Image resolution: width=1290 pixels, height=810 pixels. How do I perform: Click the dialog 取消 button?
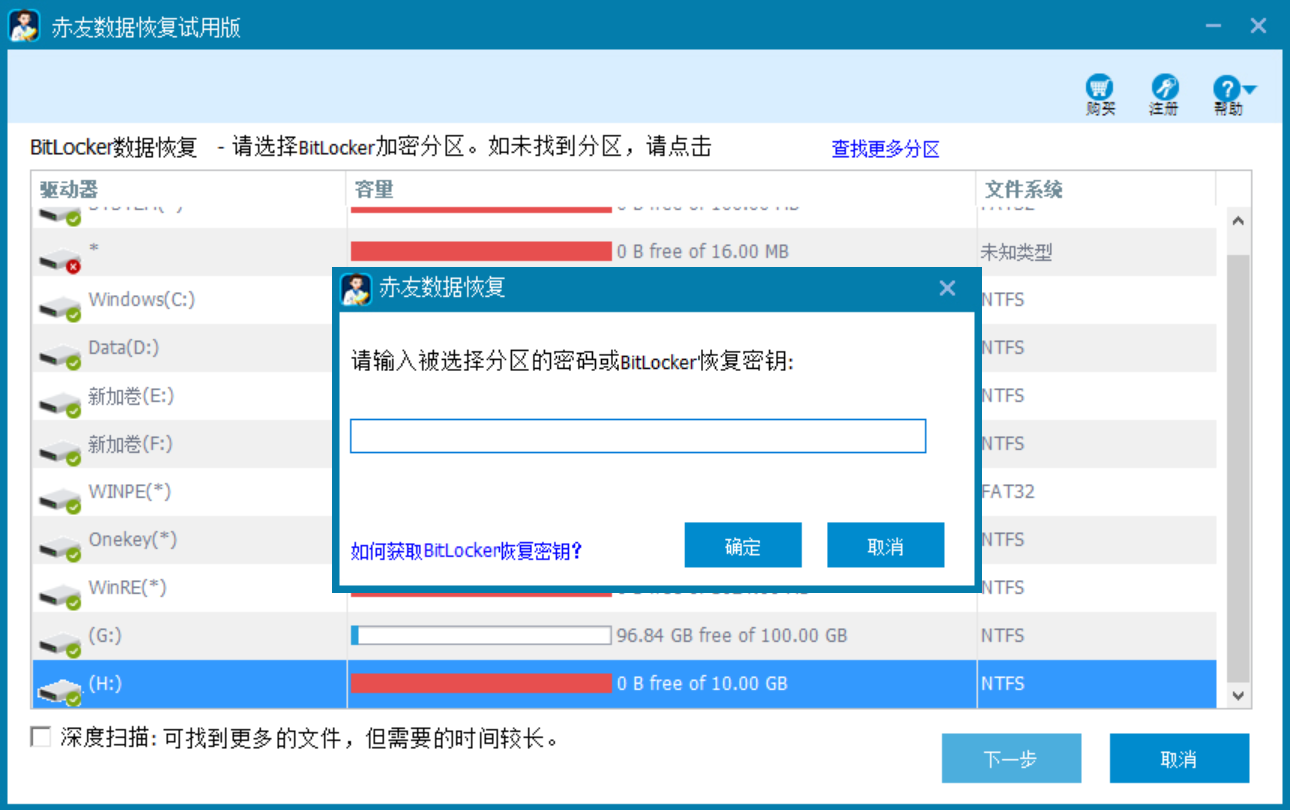(885, 545)
